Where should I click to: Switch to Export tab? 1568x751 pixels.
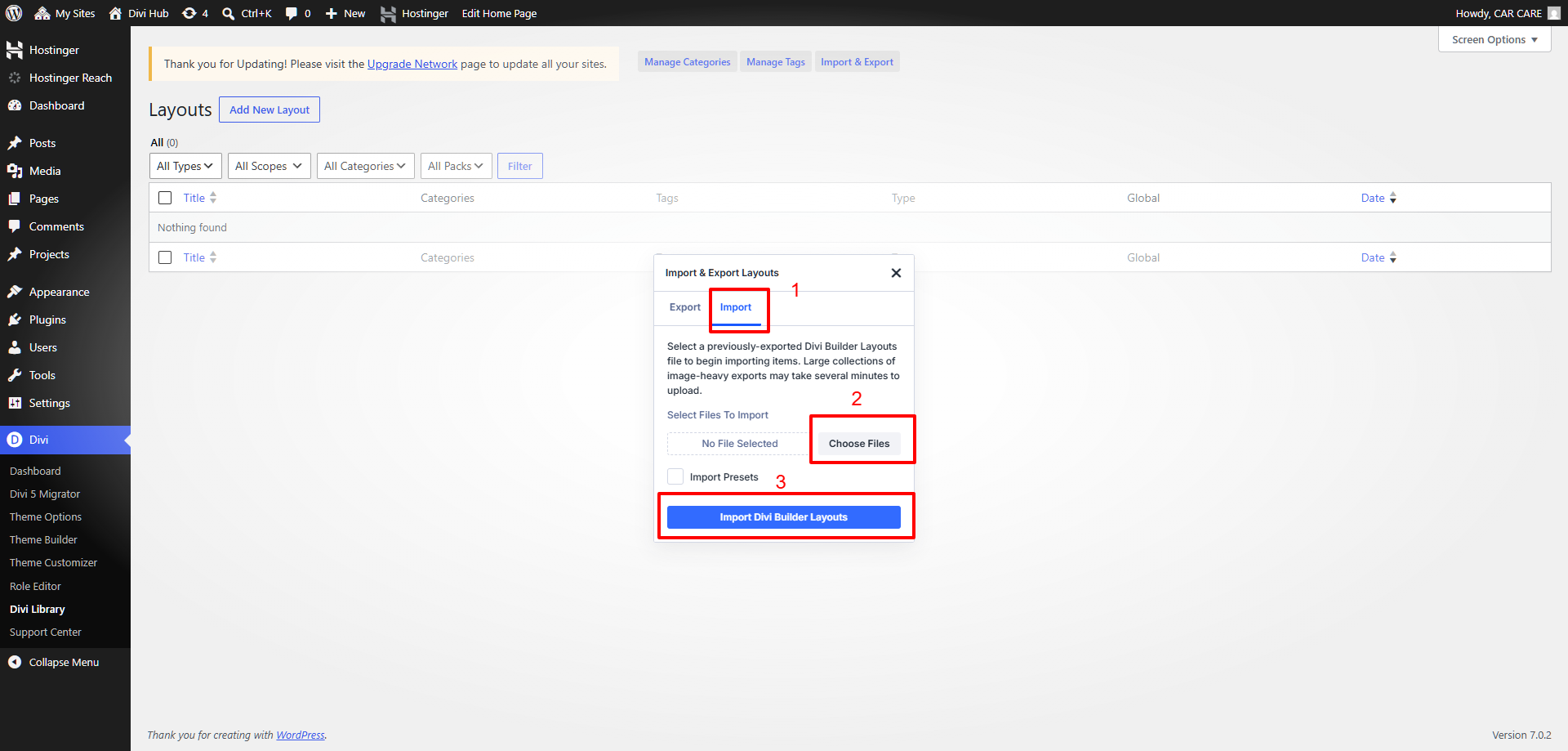tap(685, 307)
